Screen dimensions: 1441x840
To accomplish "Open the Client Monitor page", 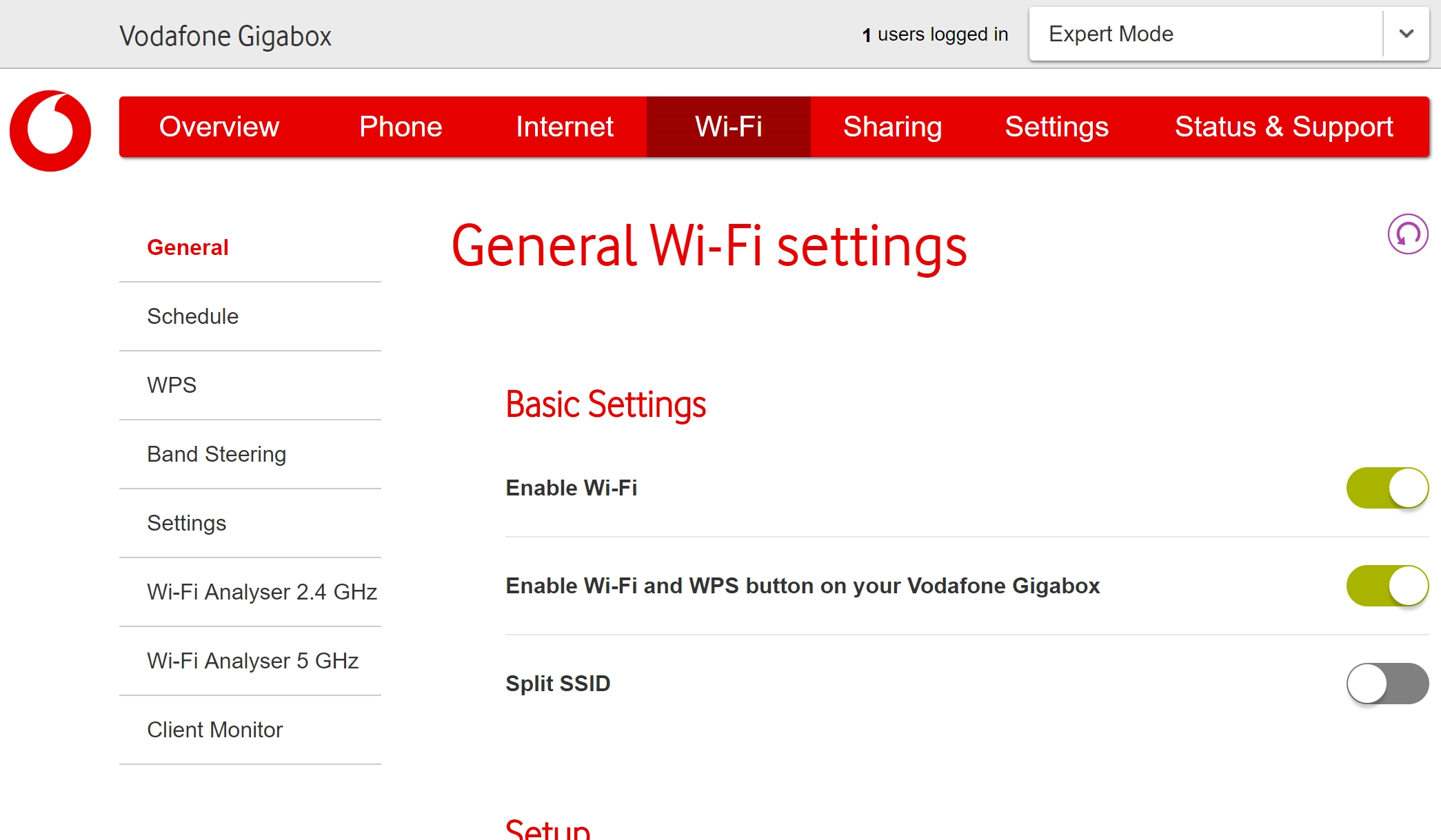I will pos(214,729).
